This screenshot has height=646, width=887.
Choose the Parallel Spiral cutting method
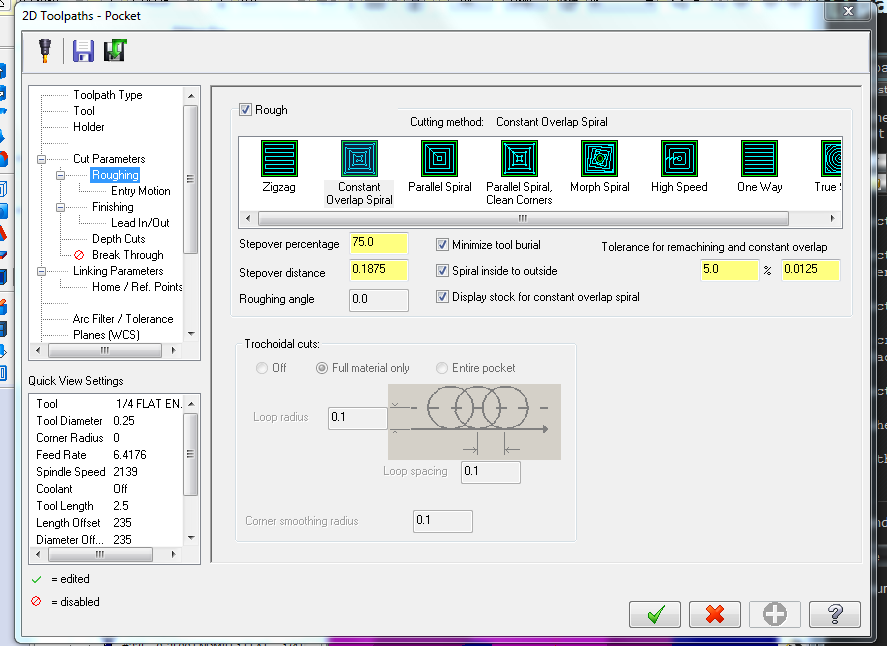point(439,159)
